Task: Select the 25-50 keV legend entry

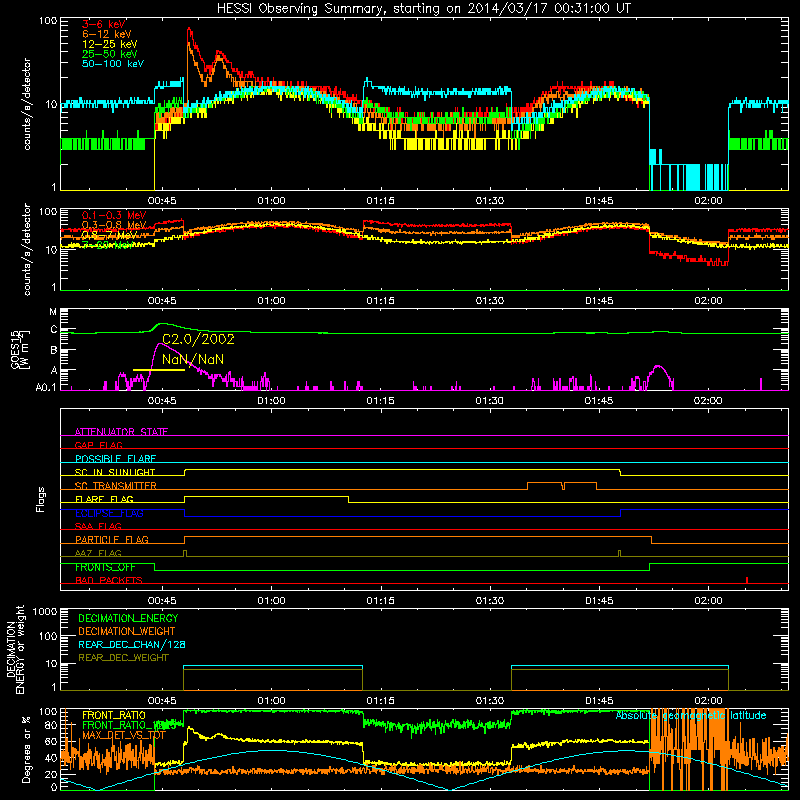Action: (x=109, y=54)
